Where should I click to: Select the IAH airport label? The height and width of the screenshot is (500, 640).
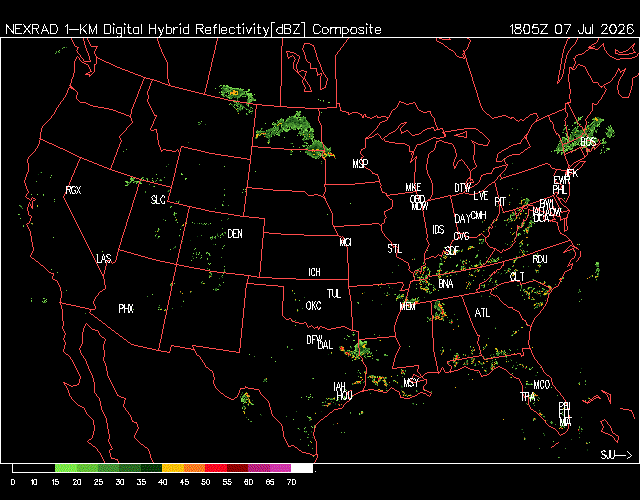click(x=339, y=387)
